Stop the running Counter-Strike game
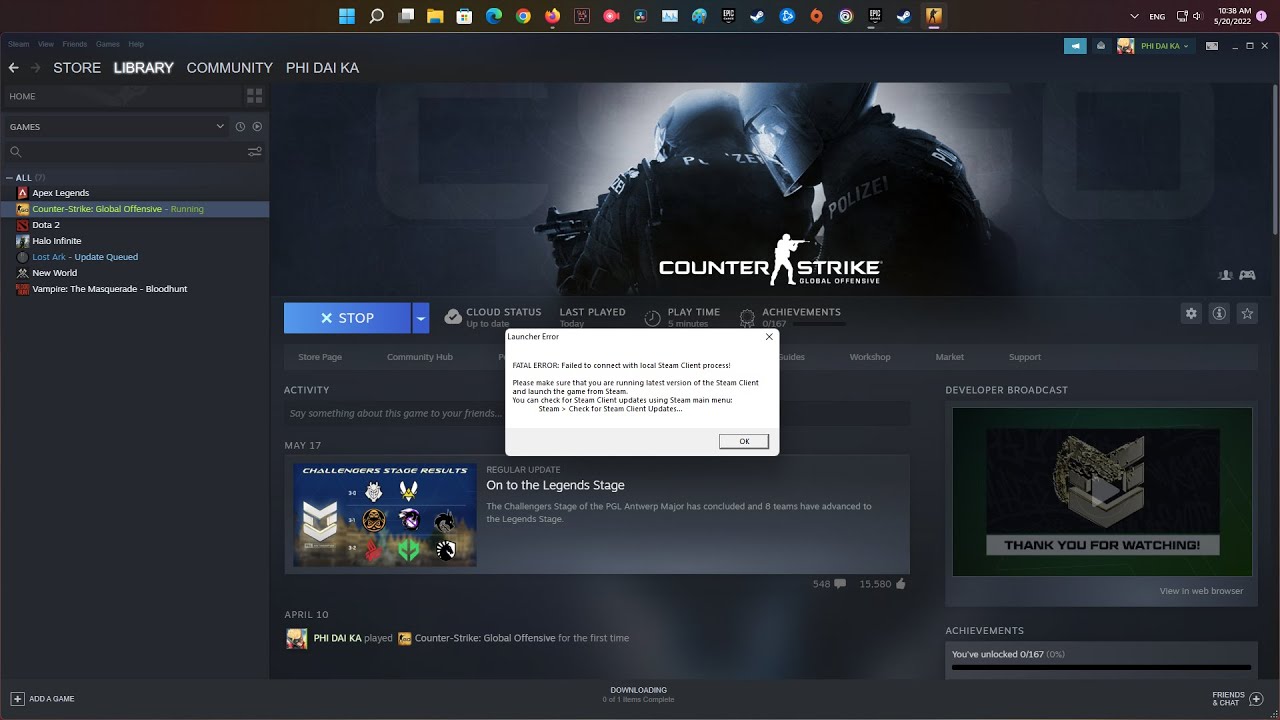The image size is (1280, 720). (347, 318)
